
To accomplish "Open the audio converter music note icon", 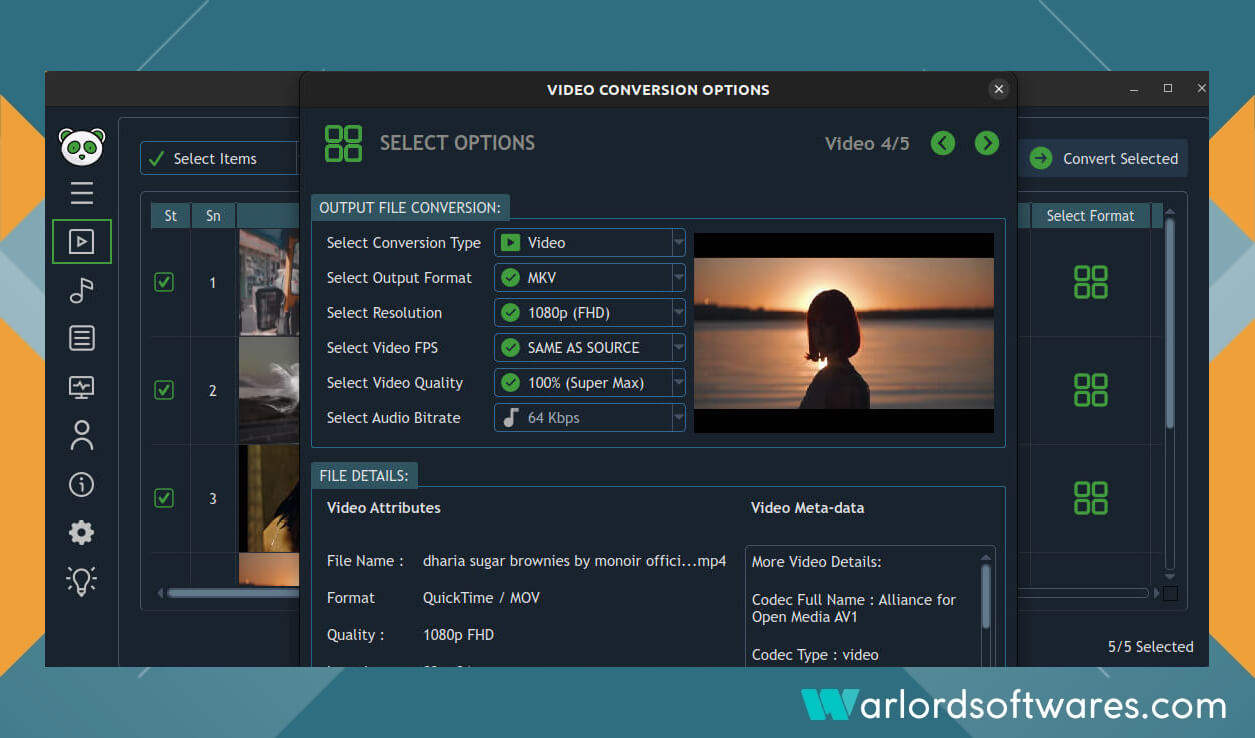I will tap(81, 290).
